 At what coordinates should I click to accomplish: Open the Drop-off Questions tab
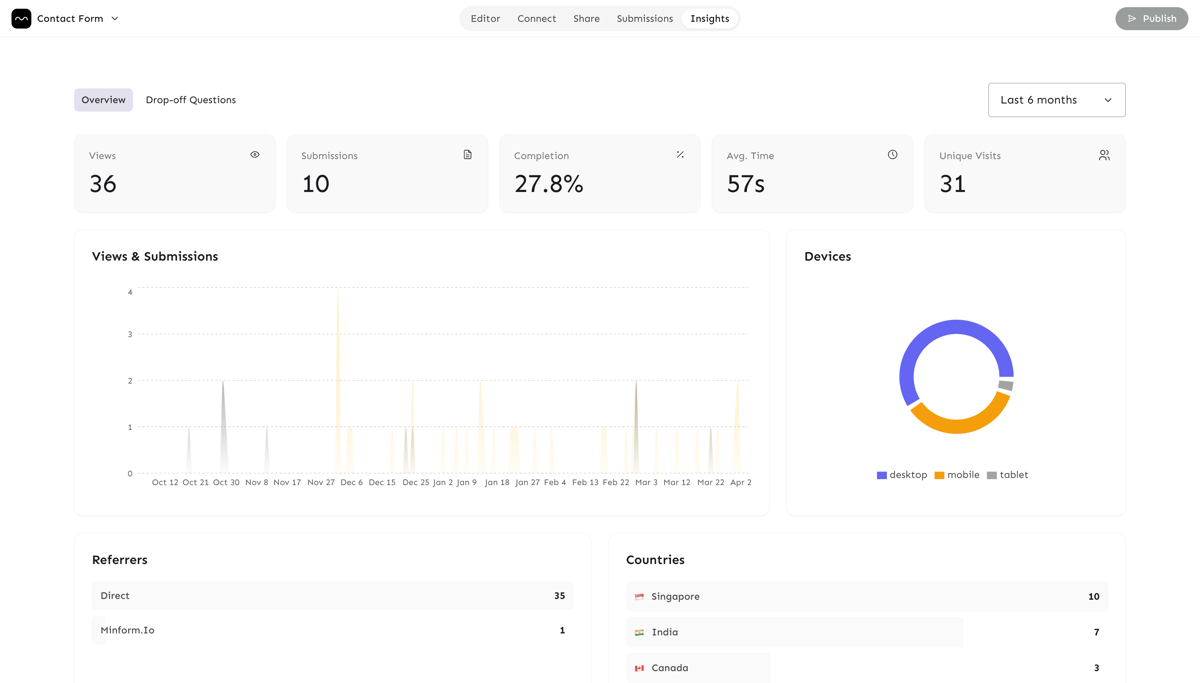190,100
